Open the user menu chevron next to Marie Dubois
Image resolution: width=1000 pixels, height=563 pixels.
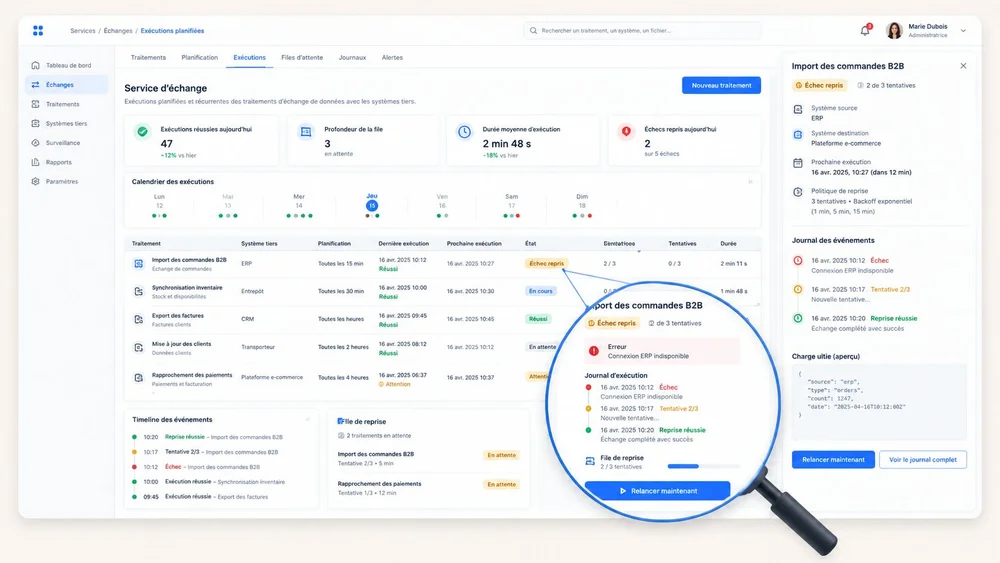(x=963, y=31)
